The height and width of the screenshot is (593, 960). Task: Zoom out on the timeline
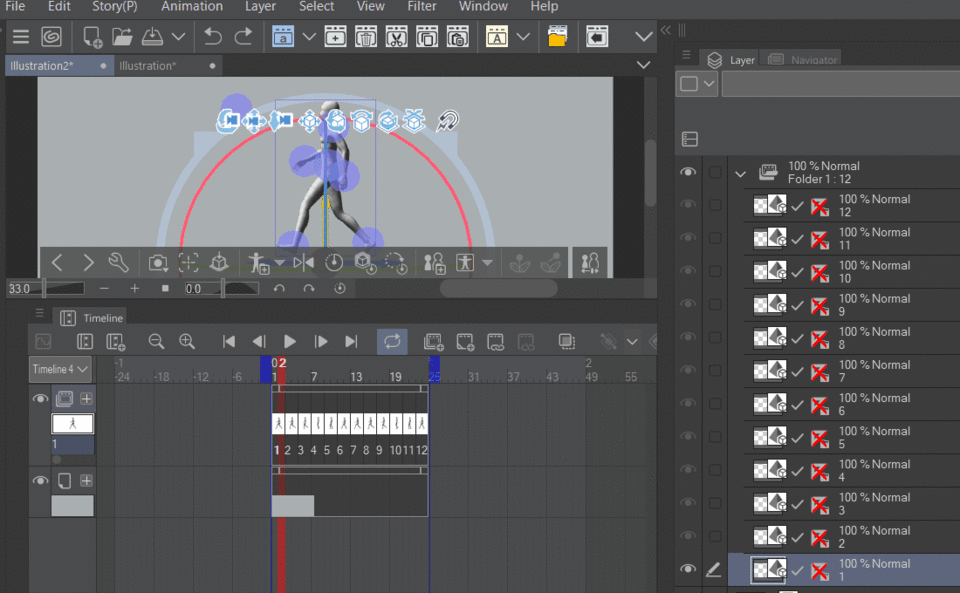[156, 341]
